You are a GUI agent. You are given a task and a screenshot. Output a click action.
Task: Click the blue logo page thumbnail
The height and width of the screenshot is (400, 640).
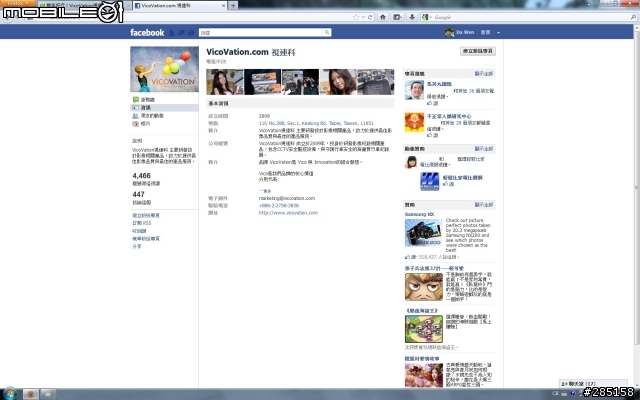pyautogui.click(x=429, y=182)
